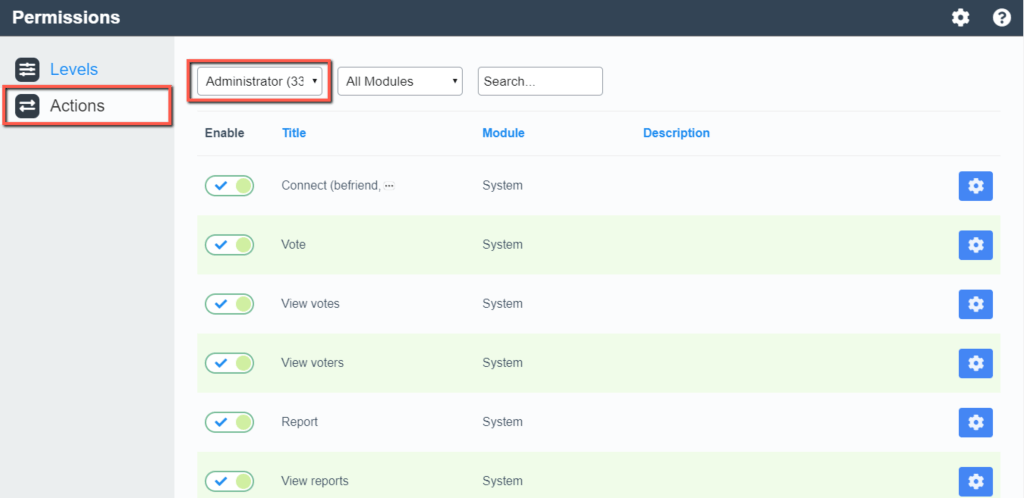Open the All Modules filter dropdown
The image size is (1024, 498).
tap(400, 82)
